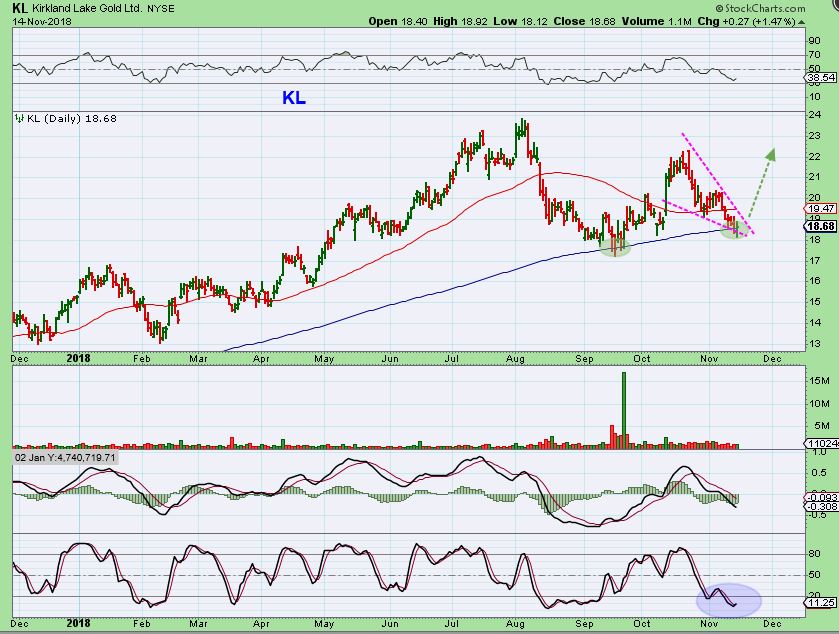Click the 'Chg +0.27 (+1.47%)' value
Viewport: 839px width, 634px height.
coord(746,21)
